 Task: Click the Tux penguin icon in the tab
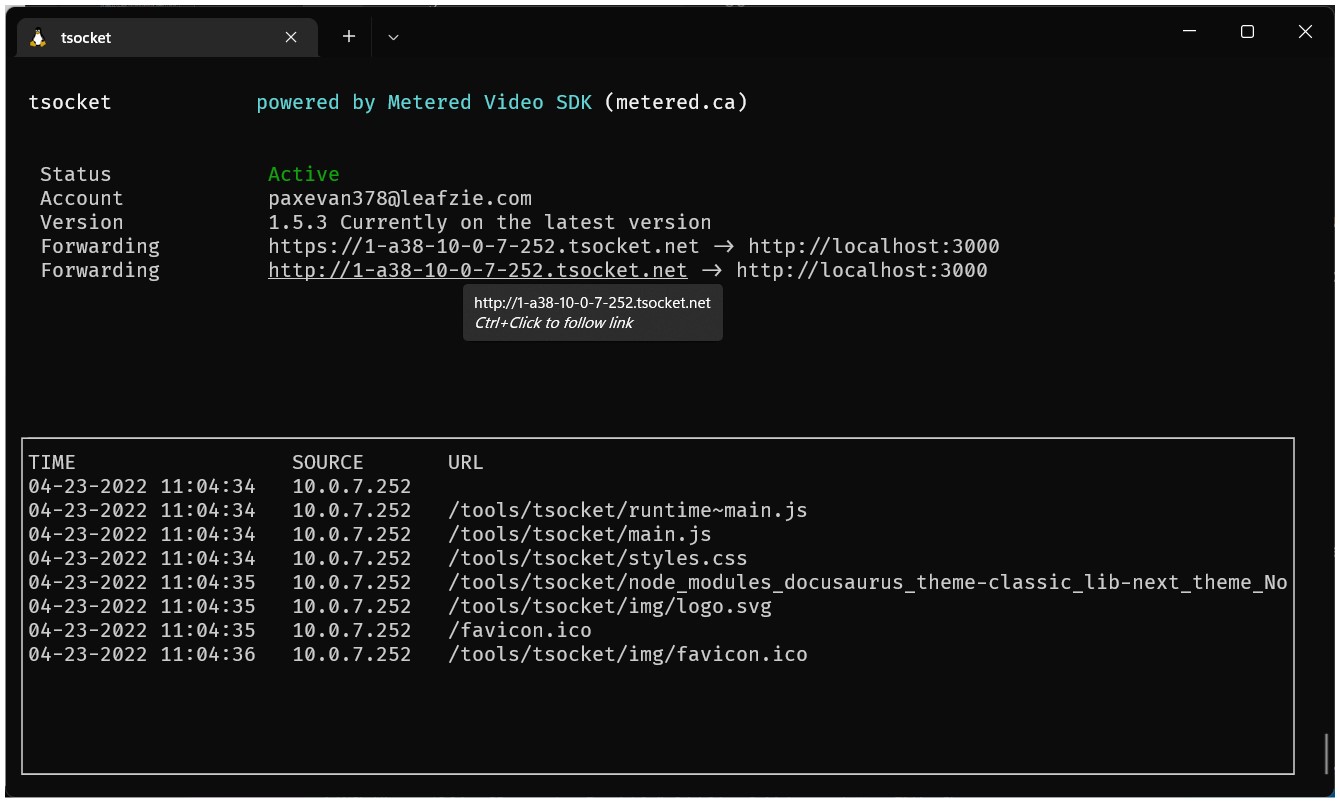(x=38, y=38)
